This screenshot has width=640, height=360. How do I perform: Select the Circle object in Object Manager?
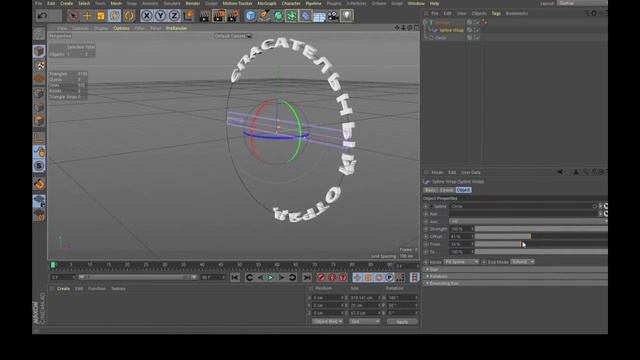pyautogui.click(x=440, y=38)
